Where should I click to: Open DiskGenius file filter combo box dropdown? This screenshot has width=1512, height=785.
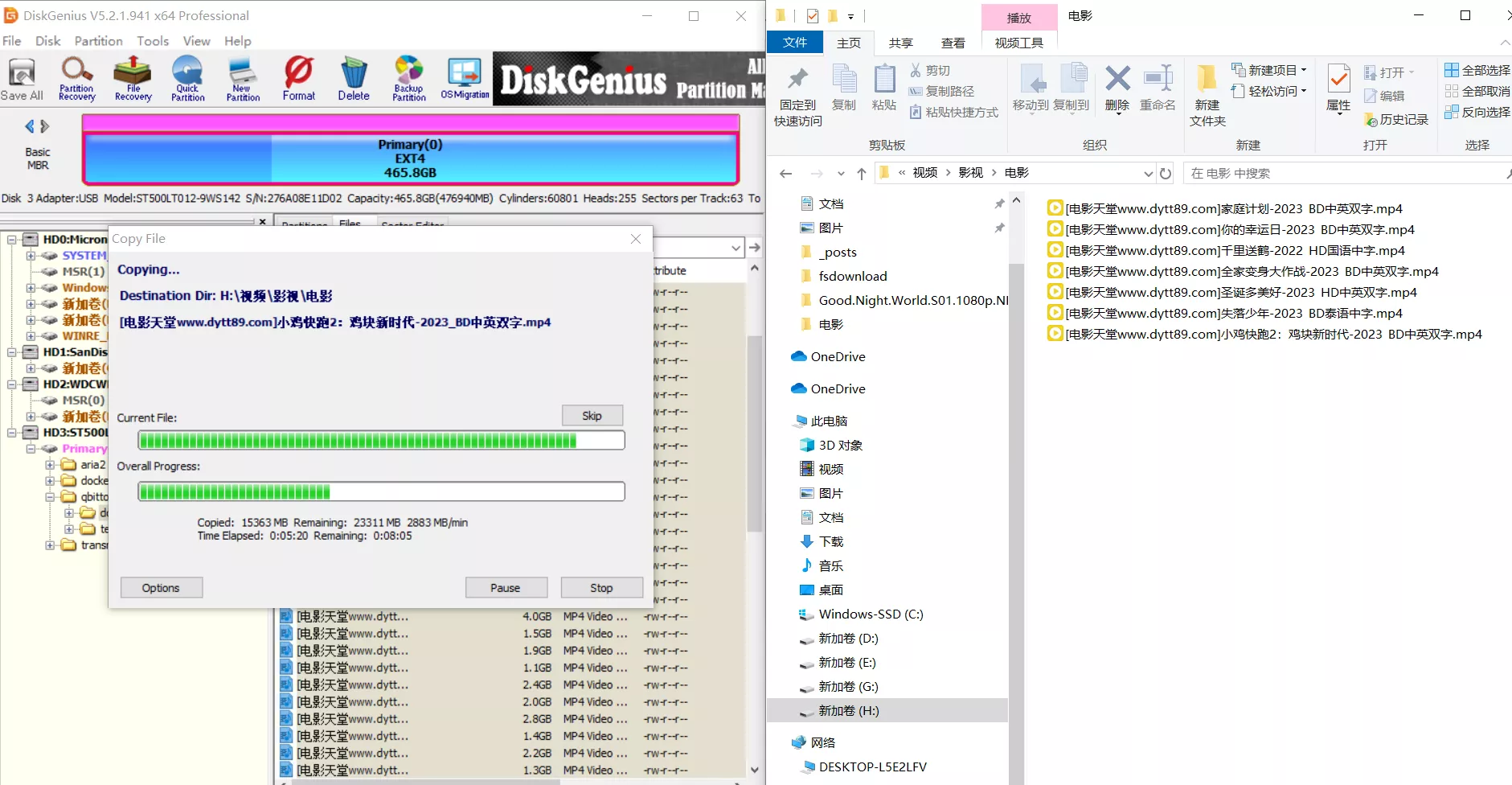[x=736, y=248]
